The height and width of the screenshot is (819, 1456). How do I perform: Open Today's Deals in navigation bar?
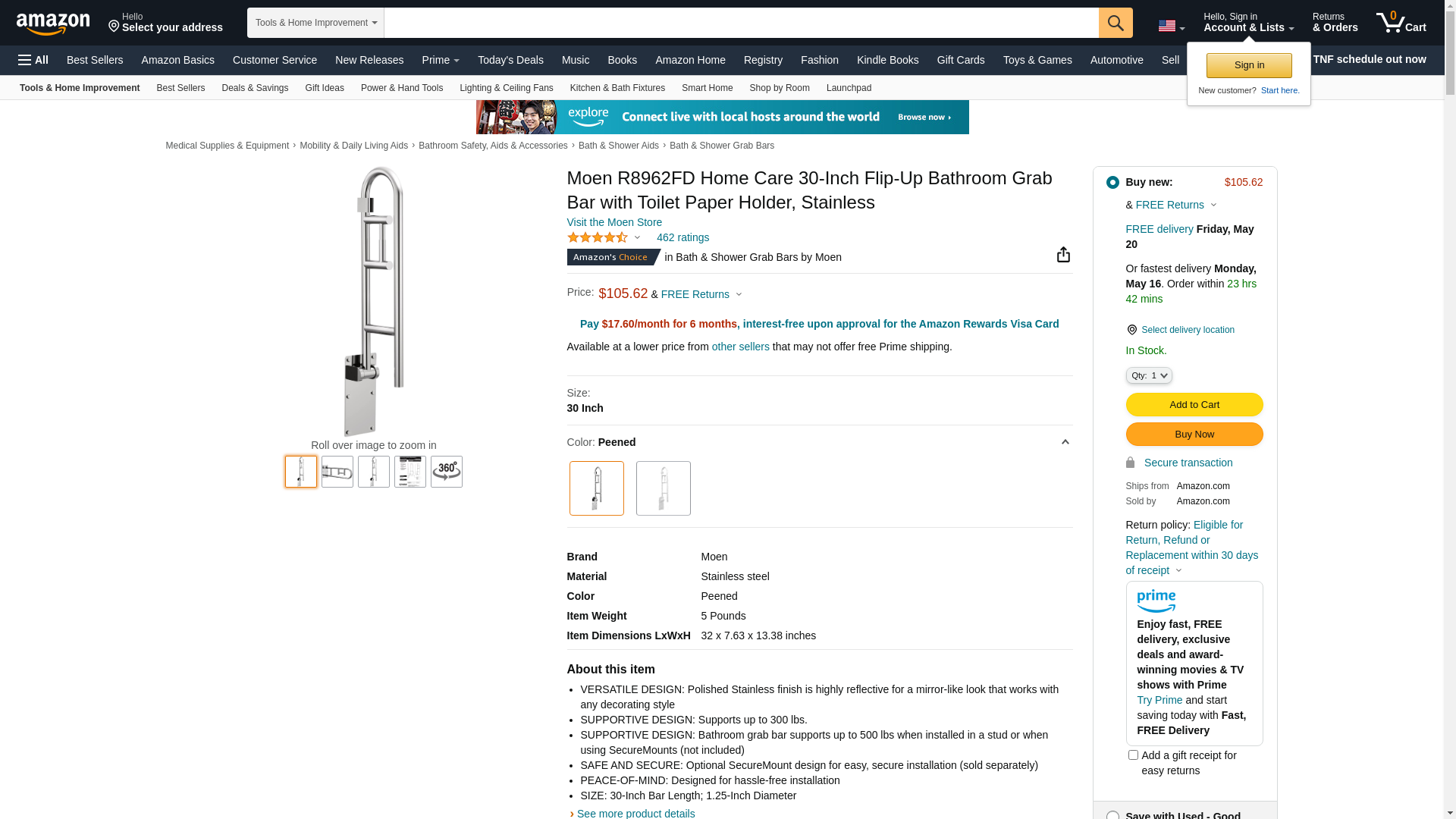pyautogui.click(x=510, y=60)
